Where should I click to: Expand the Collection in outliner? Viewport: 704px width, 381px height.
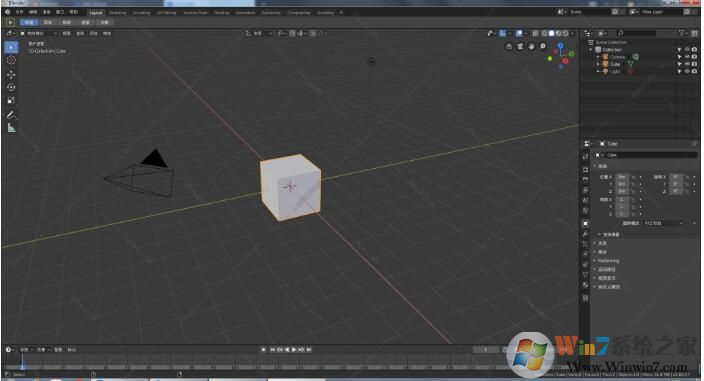pyautogui.click(x=592, y=50)
